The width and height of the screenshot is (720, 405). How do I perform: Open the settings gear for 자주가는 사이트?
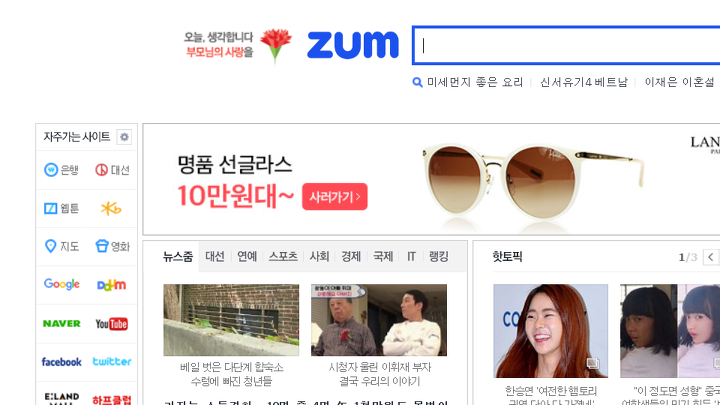(x=124, y=137)
